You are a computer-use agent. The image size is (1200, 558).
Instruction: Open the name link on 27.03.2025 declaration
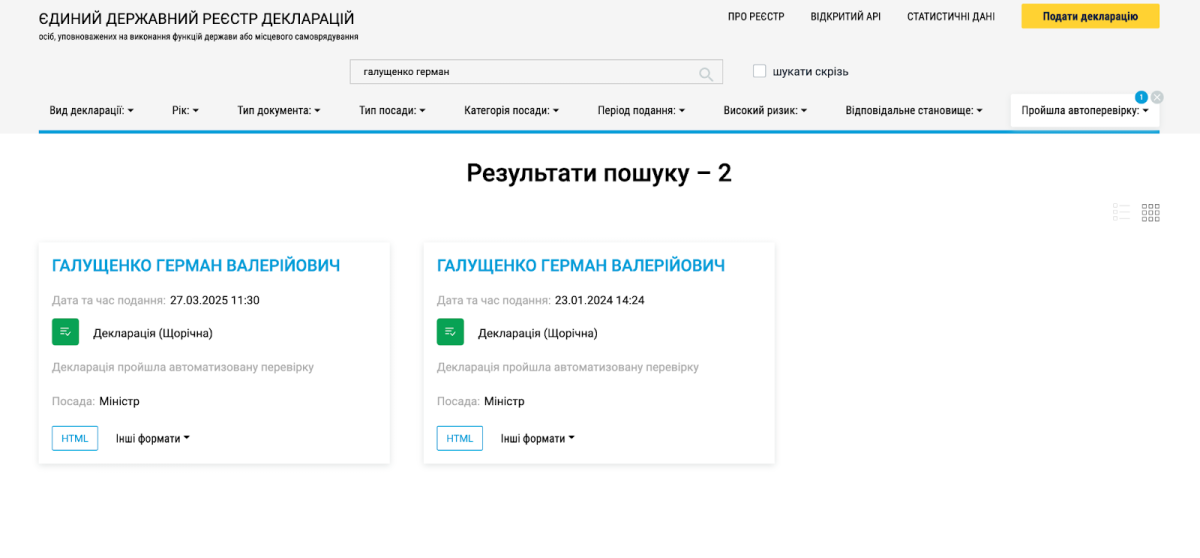point(196,265)
